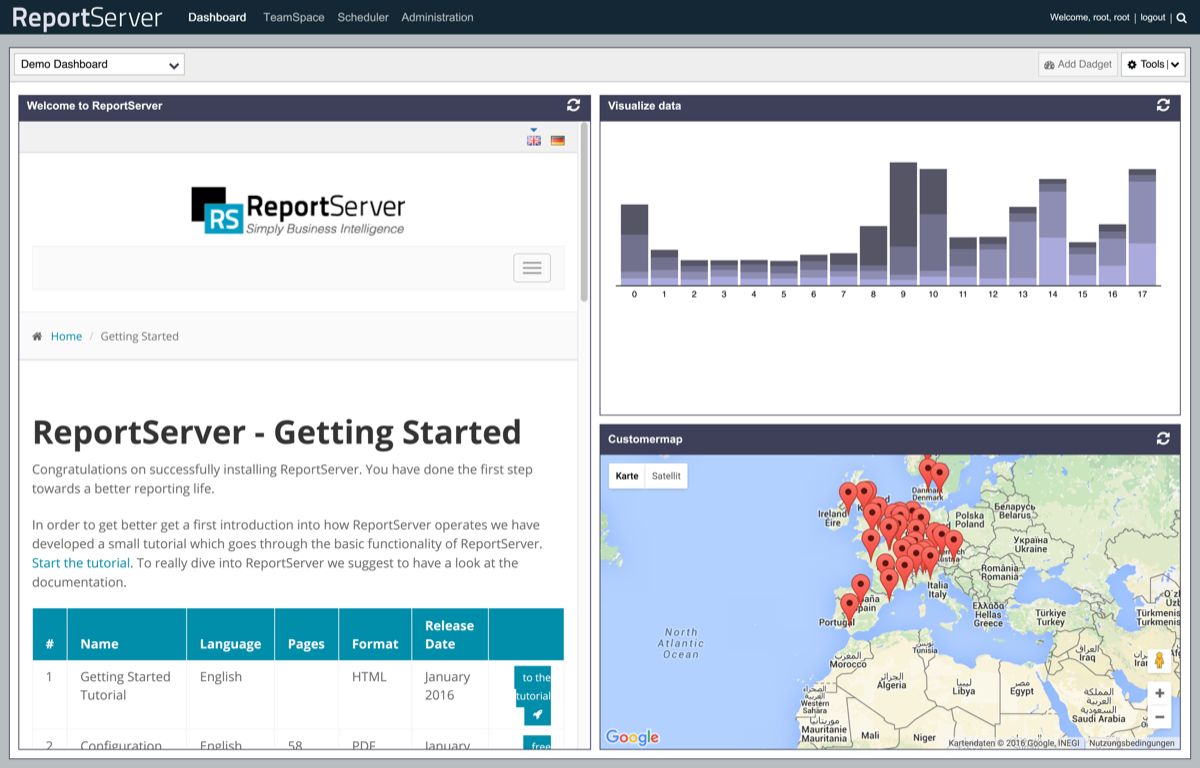Click the Add Dadget button

1078,64
